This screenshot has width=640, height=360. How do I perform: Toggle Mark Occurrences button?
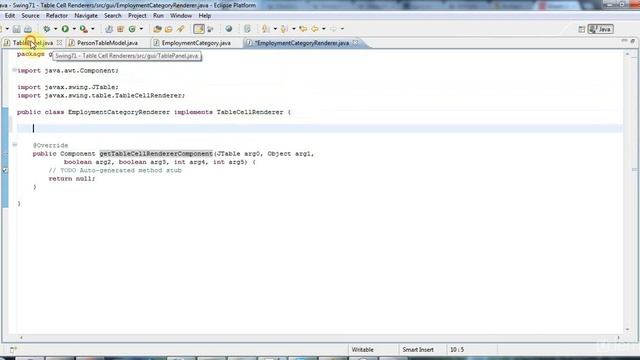199,29
